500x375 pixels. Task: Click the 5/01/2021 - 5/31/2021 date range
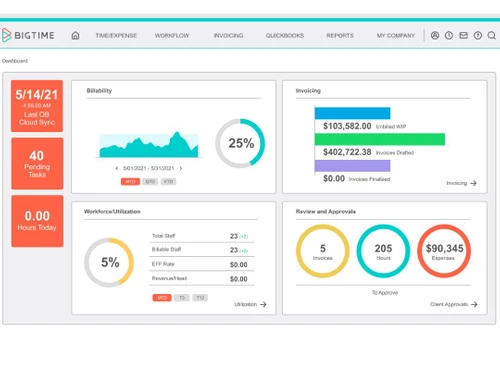pos(149,168)
